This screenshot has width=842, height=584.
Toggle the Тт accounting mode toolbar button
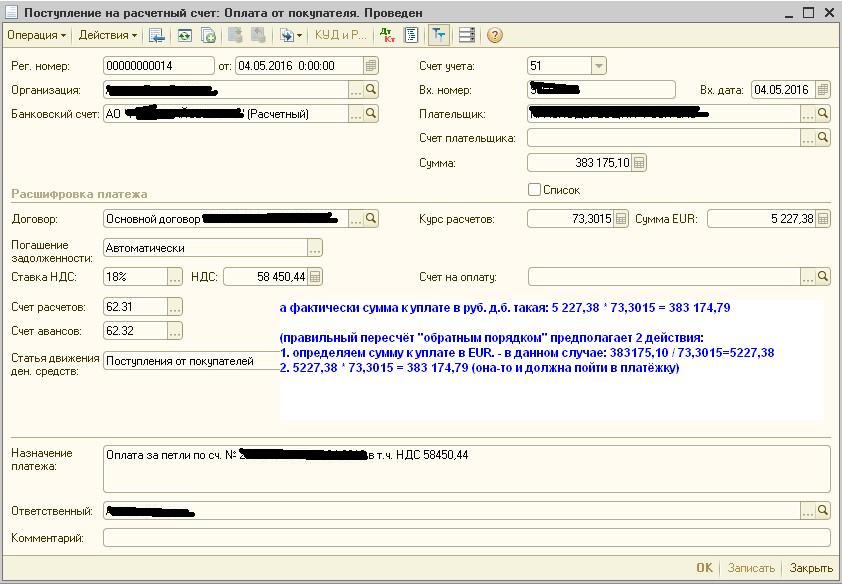(438, 35)
